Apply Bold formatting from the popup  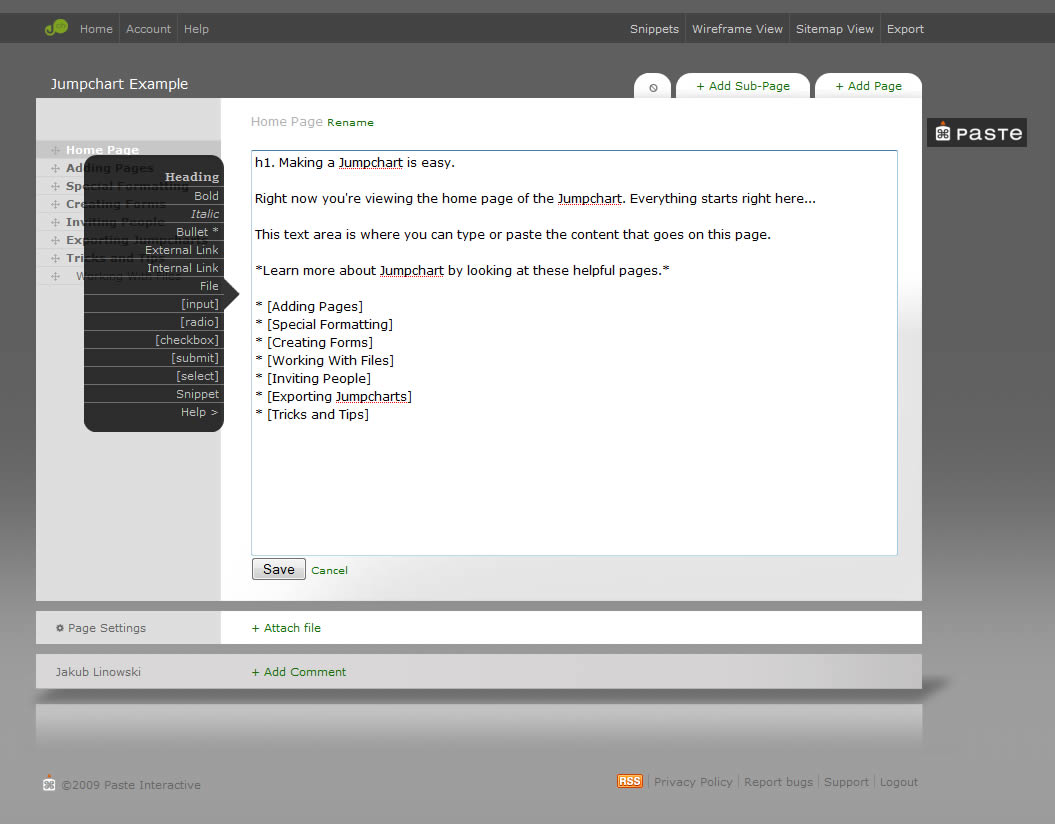[x=206, y=196]
